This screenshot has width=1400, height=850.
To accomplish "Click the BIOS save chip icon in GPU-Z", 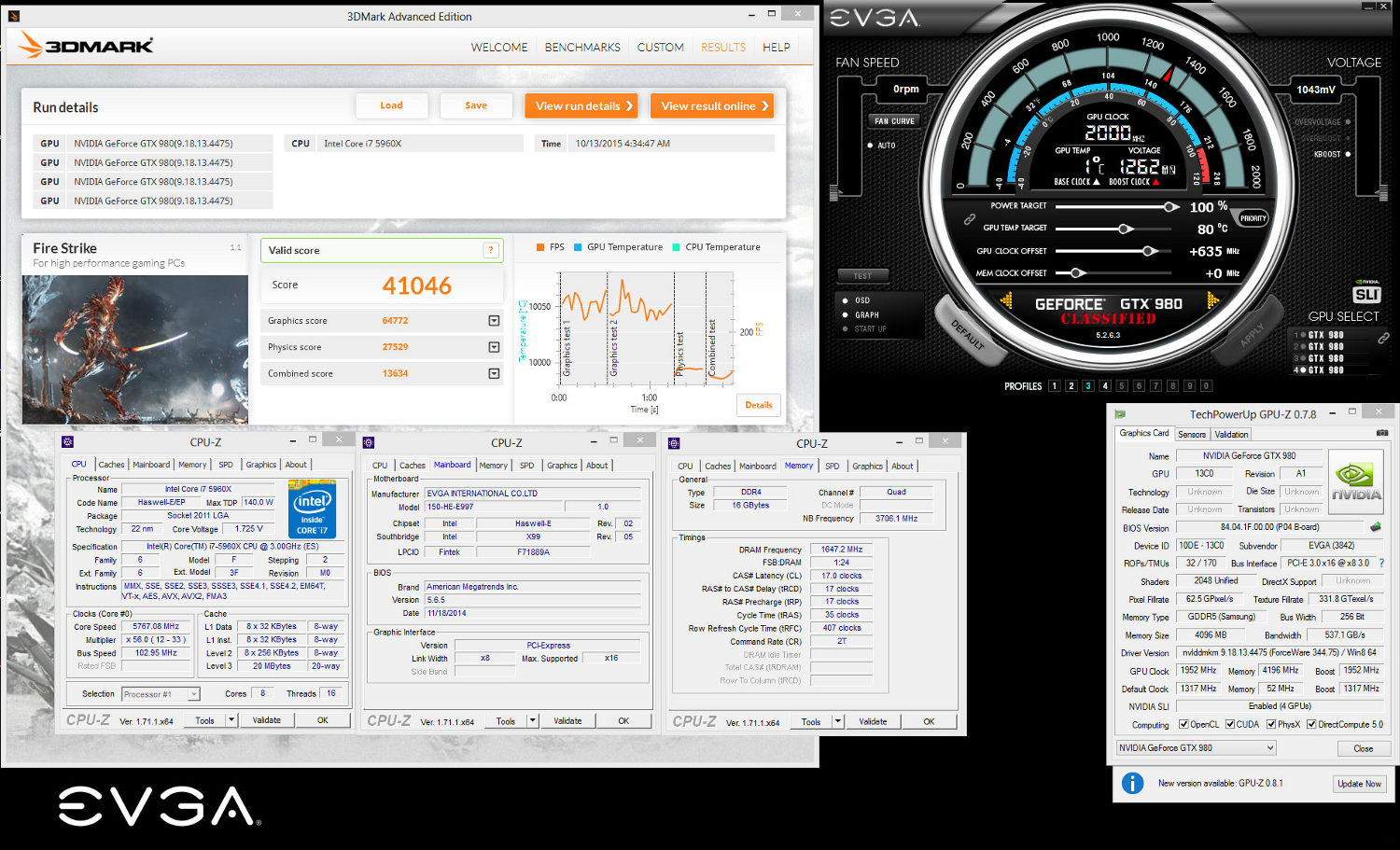I will click(1375, 527).
